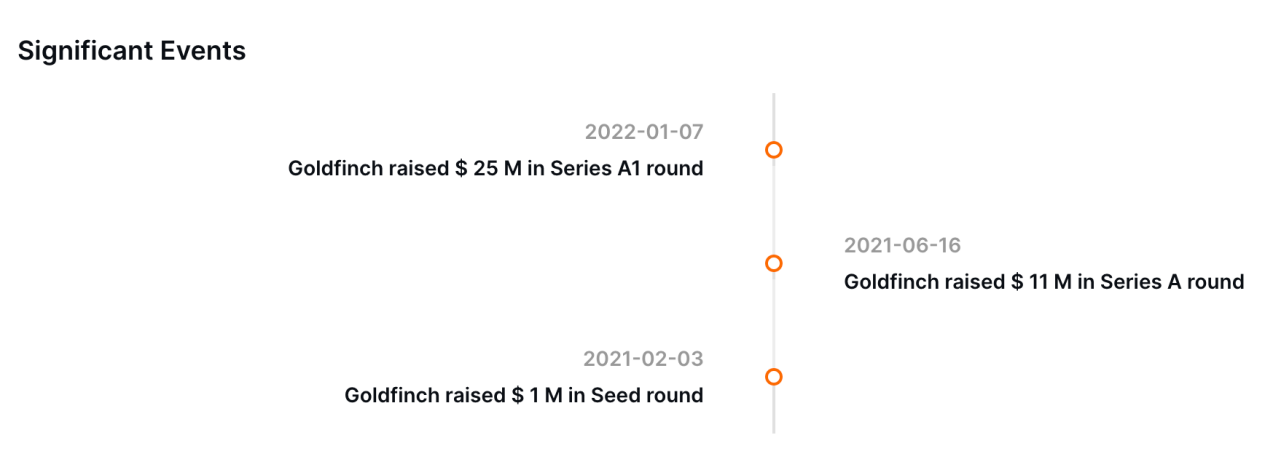Select the orange dot for Series A1 round
The image size is (1265, 451).
pos(773,150)
